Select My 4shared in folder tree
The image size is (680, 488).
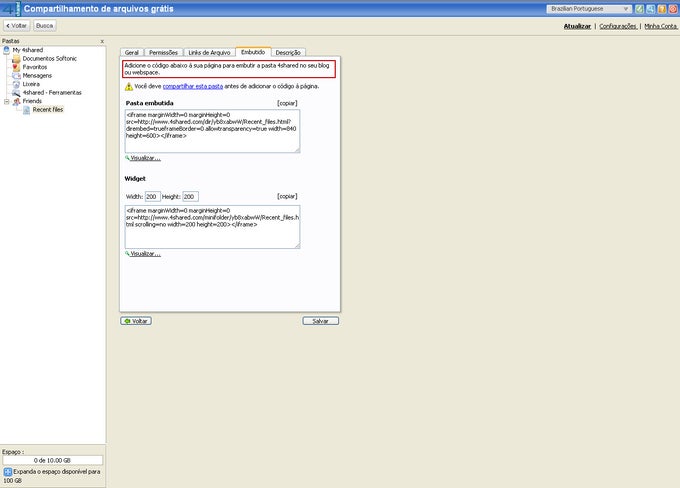tap(28, 50)
